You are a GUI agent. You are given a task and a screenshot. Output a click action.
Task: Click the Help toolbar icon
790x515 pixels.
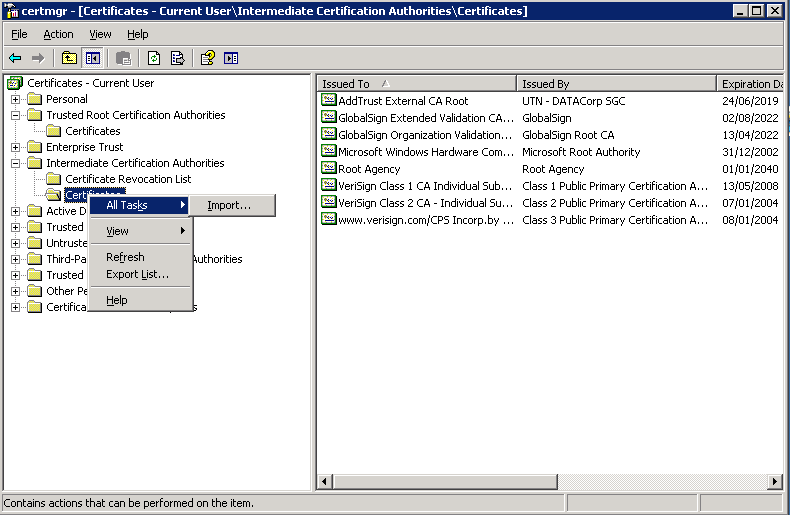click(x=208, y=58)
